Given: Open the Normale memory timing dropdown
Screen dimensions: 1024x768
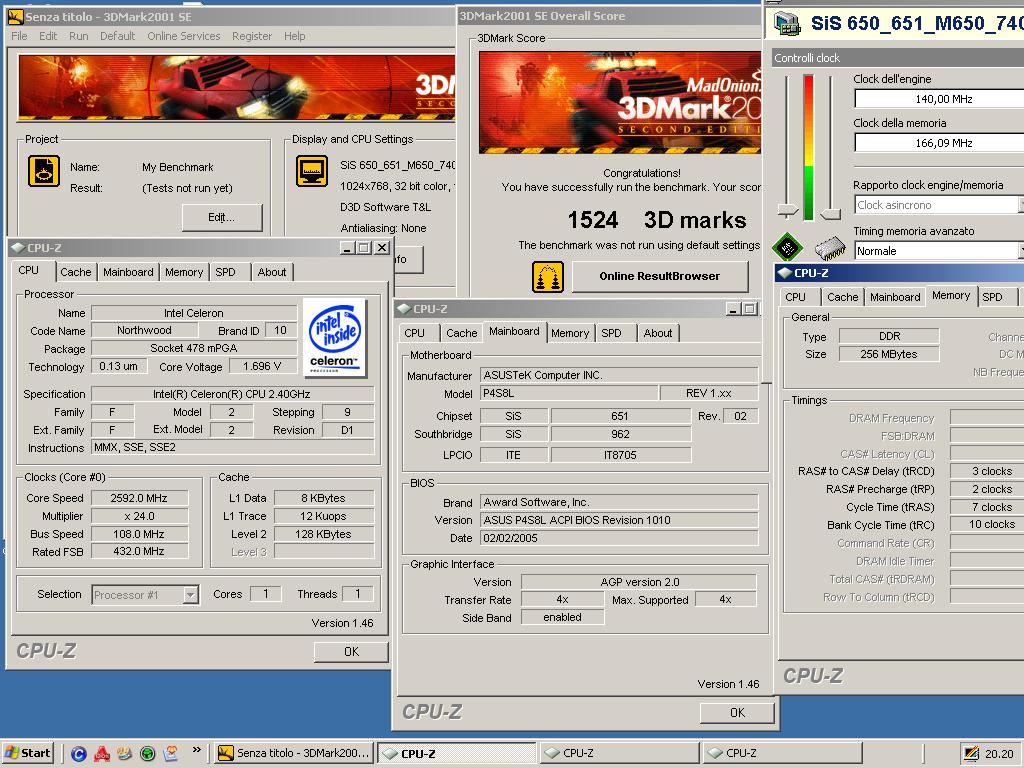Looking at the screenshot, I should (1021, 251).
